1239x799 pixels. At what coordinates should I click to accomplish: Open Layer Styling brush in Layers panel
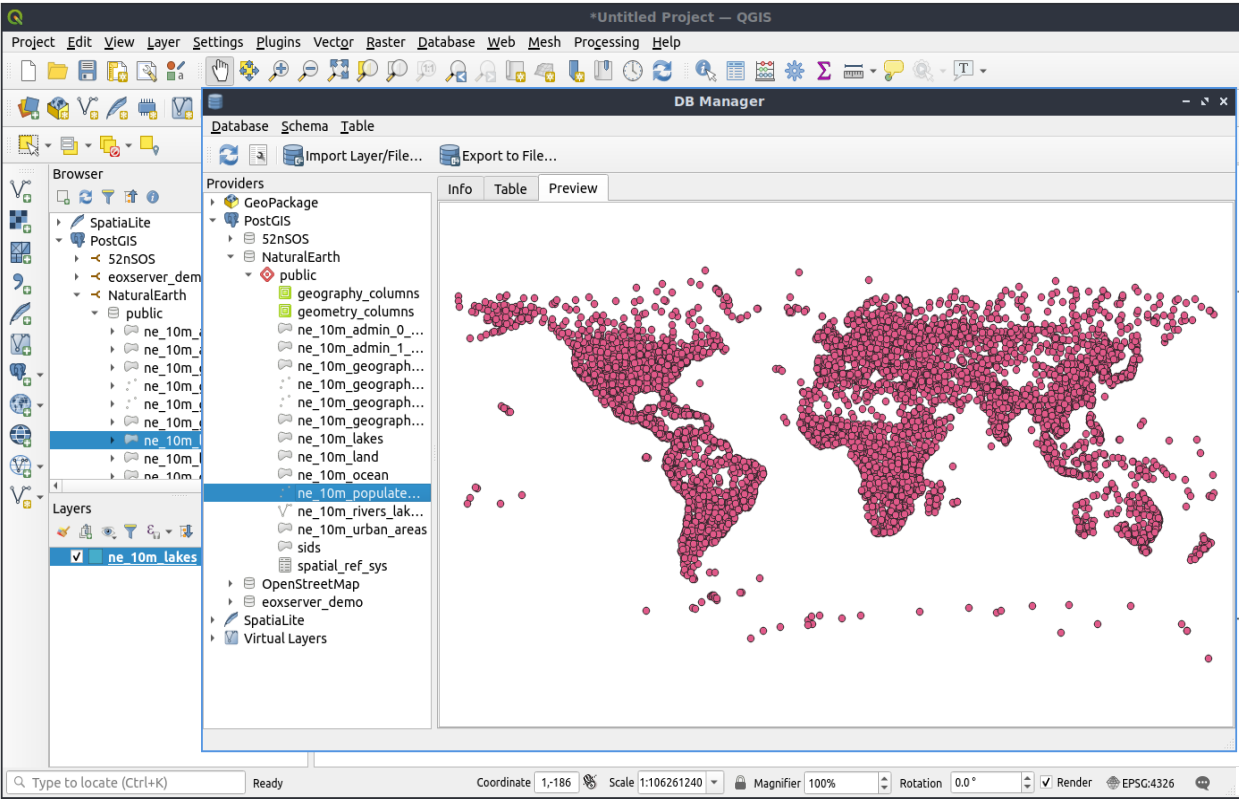[64, 532]
